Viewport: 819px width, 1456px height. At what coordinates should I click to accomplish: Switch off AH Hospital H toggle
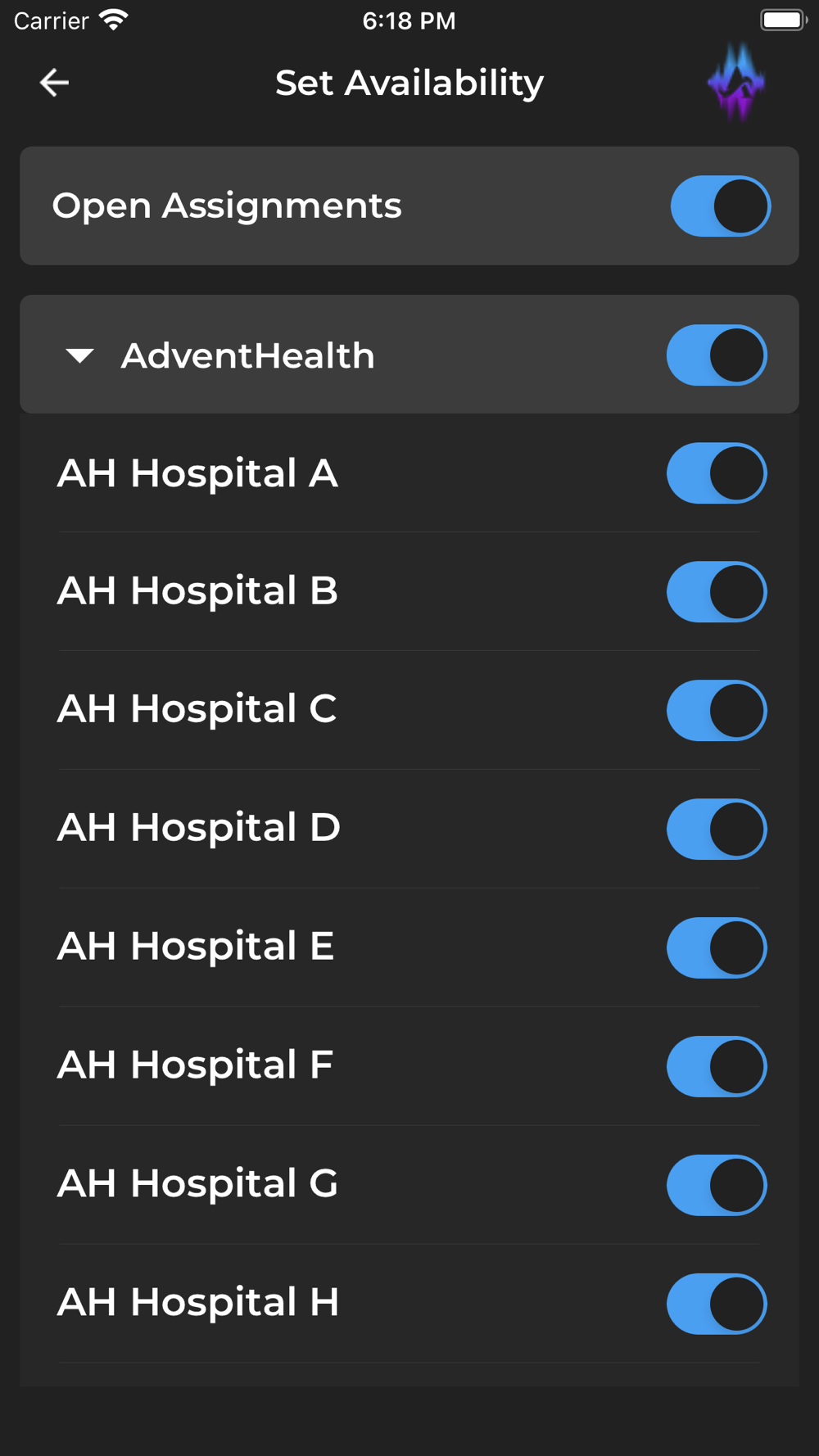(x=717, y=1304)
